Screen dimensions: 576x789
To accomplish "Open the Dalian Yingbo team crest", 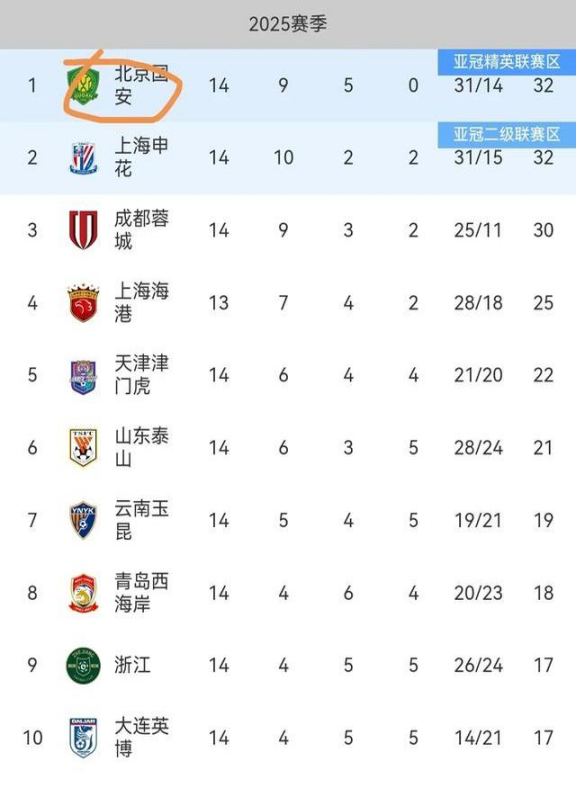I will coord(83,738).
